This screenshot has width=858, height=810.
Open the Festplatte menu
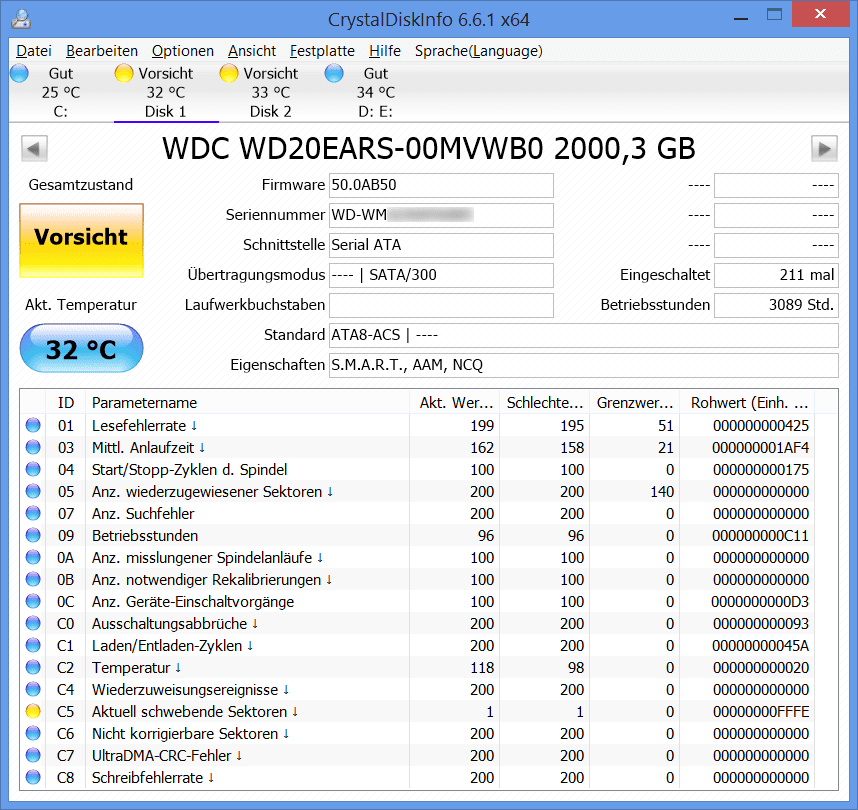(322, 51)
